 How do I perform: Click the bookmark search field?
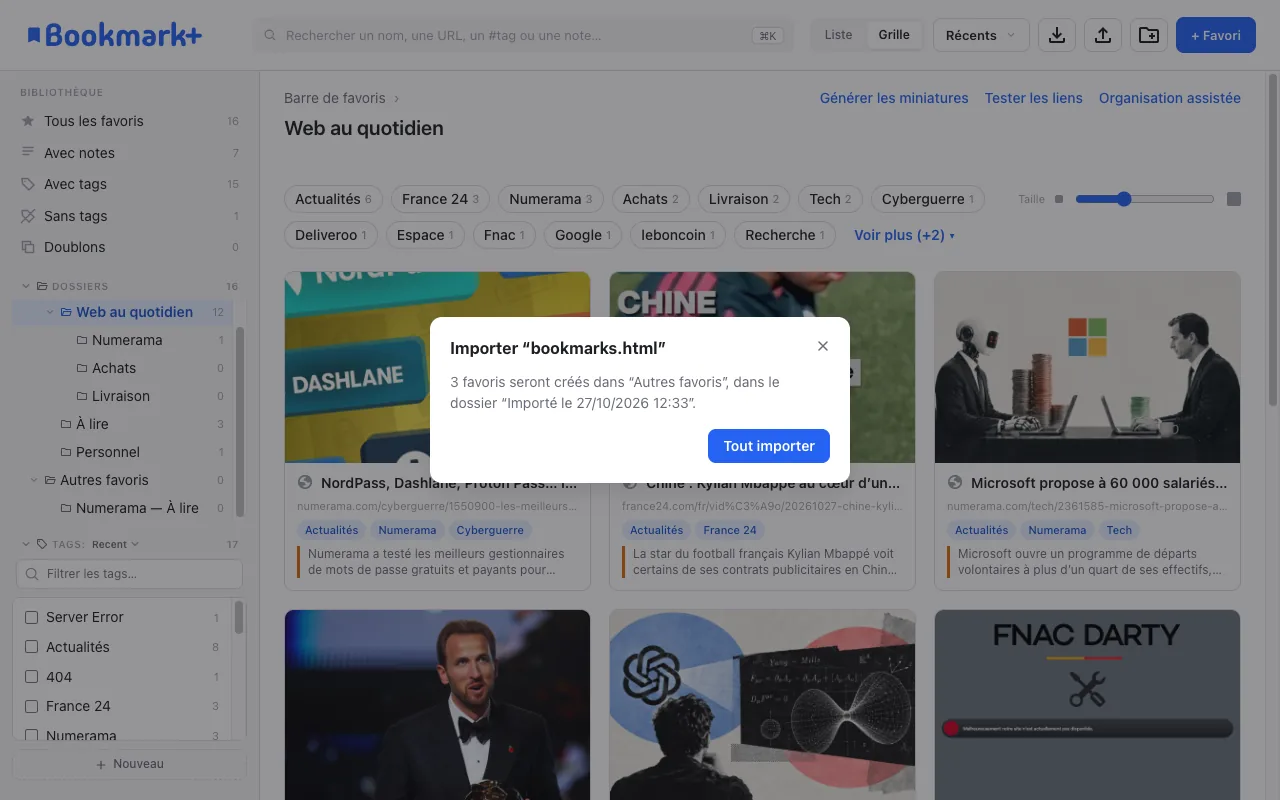[523, 35]
